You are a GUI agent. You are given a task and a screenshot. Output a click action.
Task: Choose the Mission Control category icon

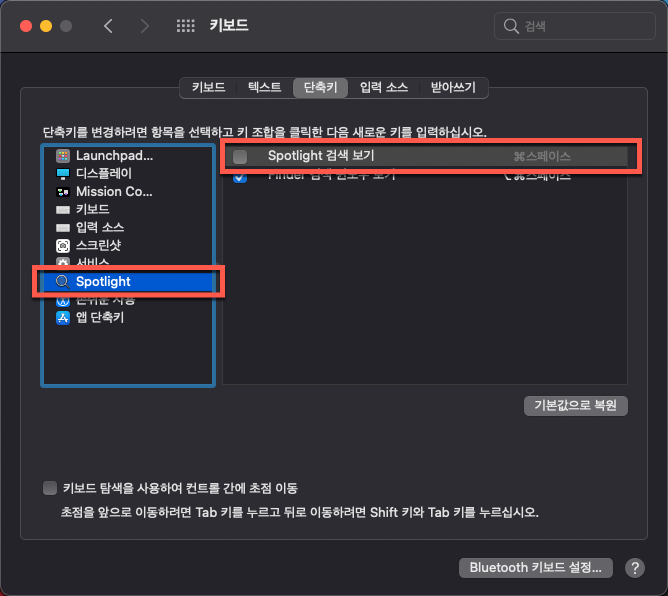(x=63, y=192)
